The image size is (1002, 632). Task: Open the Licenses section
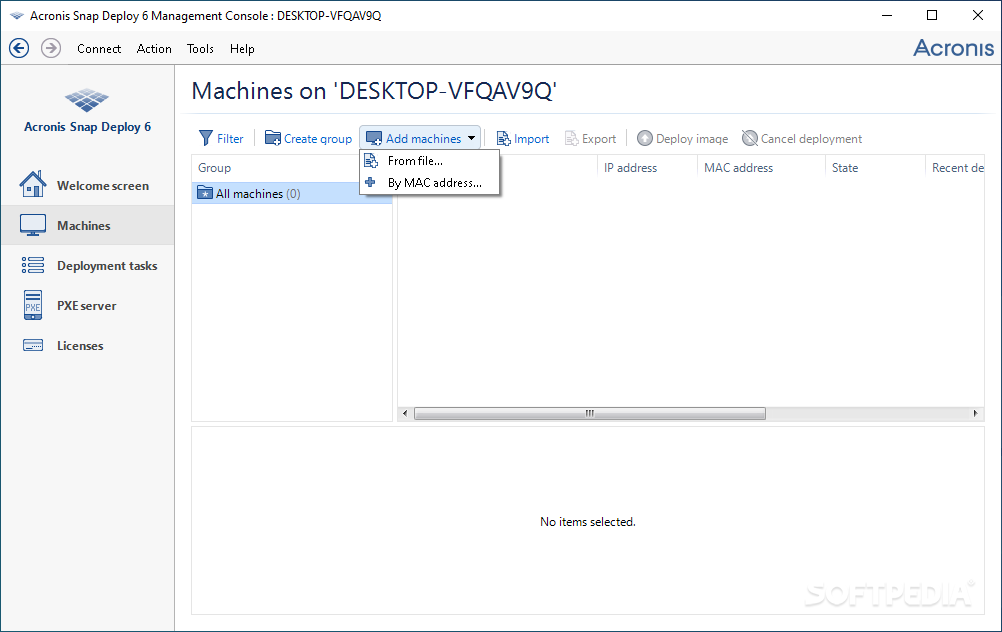[x=80, y=346]
